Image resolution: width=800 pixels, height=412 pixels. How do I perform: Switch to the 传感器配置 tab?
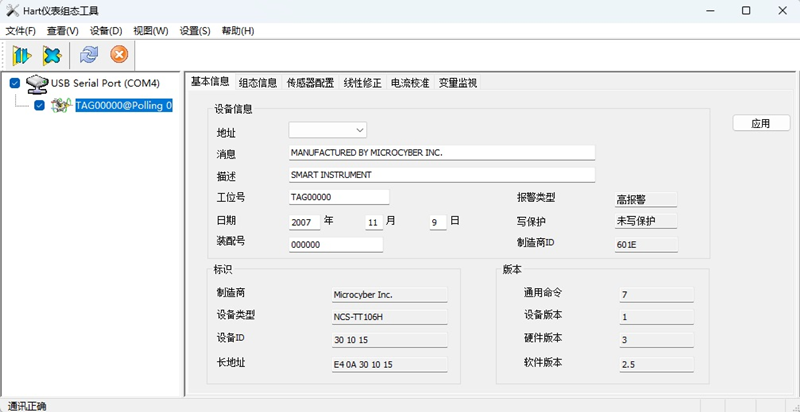[x=310, y=83]
